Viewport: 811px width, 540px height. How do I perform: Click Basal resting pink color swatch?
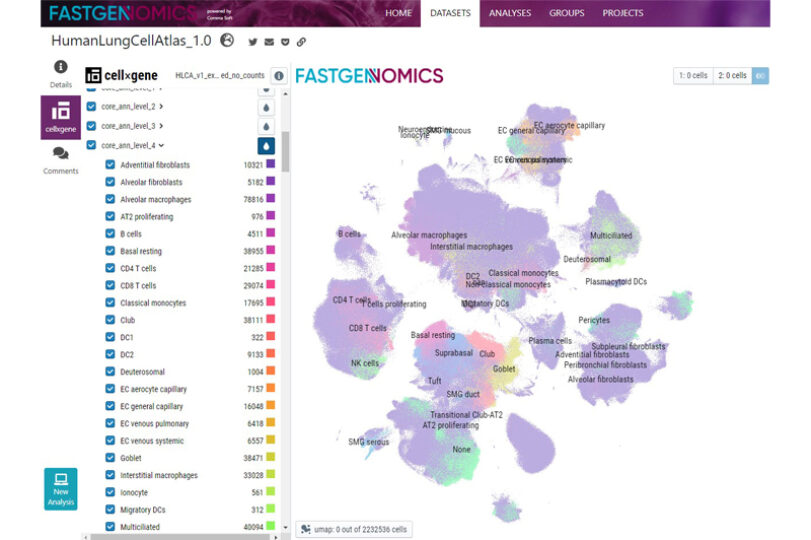(271, 250)
